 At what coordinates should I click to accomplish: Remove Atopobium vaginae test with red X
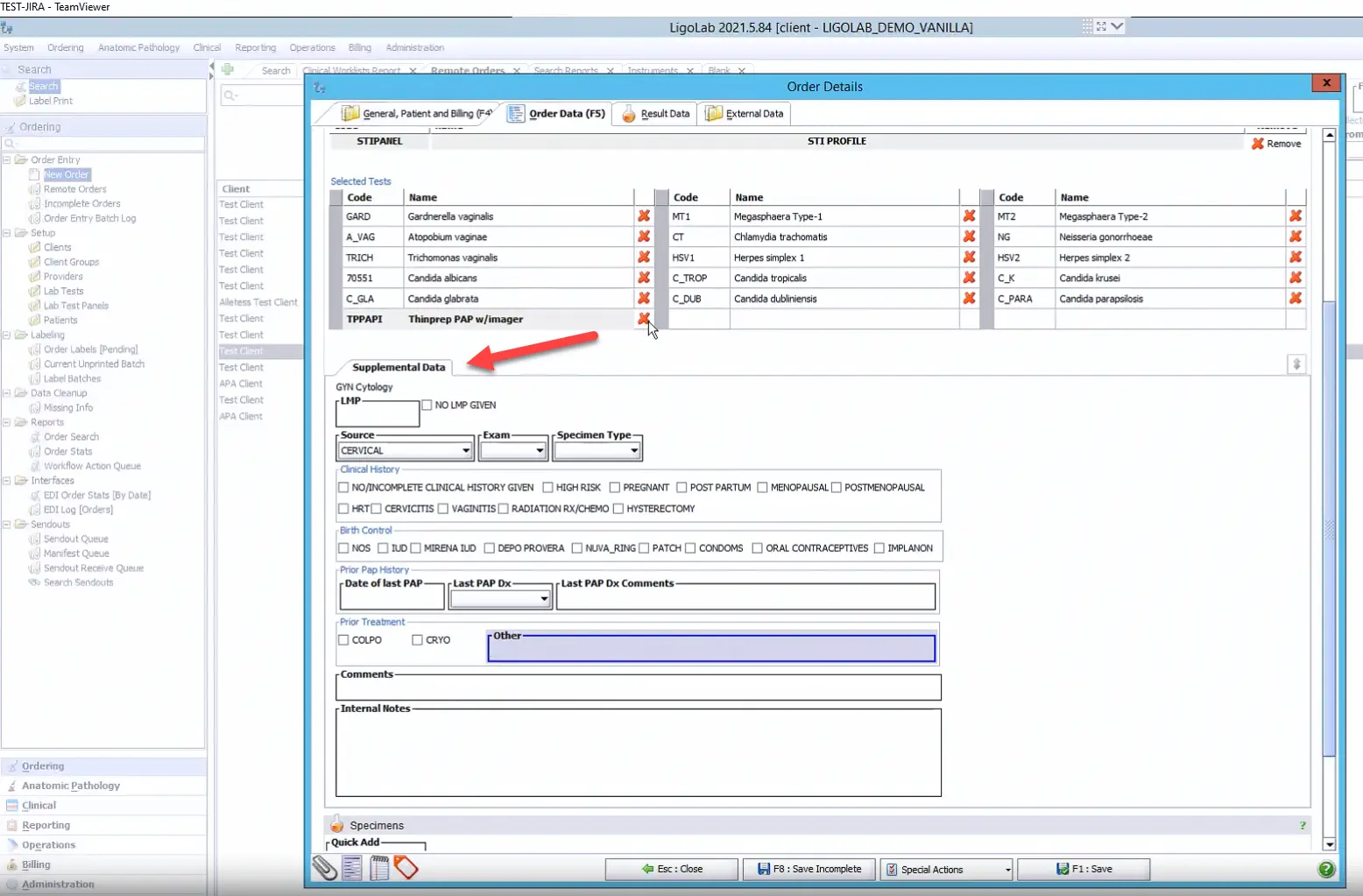644,236
